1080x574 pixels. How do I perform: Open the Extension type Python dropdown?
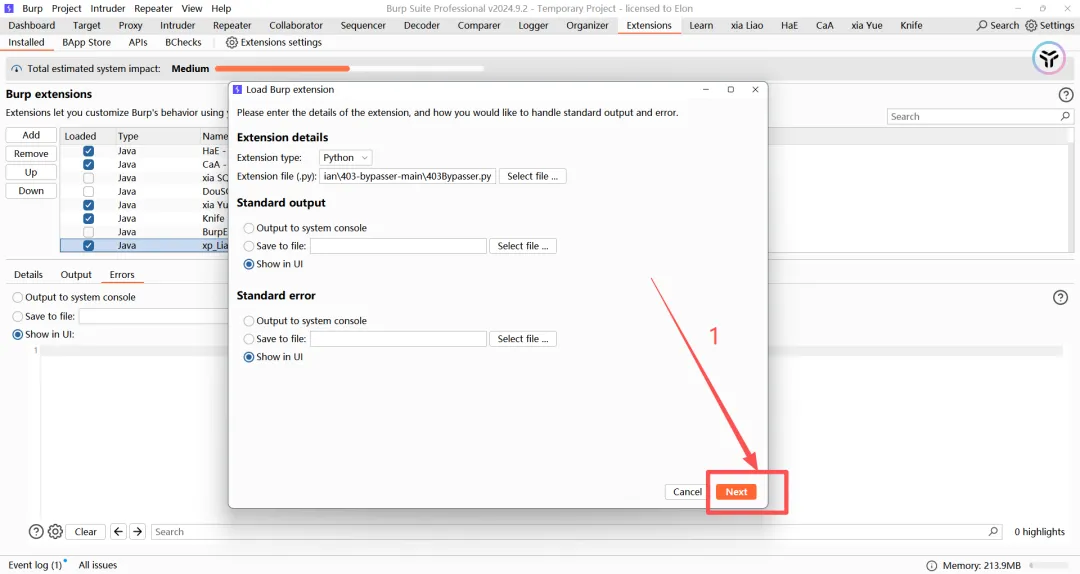346,158
